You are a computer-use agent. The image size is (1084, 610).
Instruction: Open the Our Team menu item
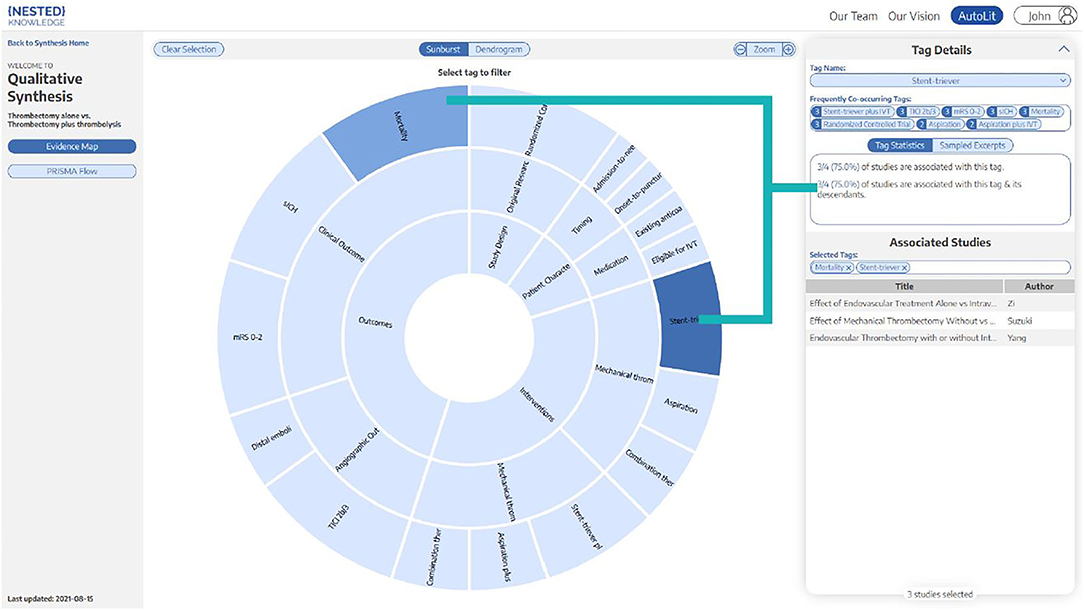pos(853,16)
